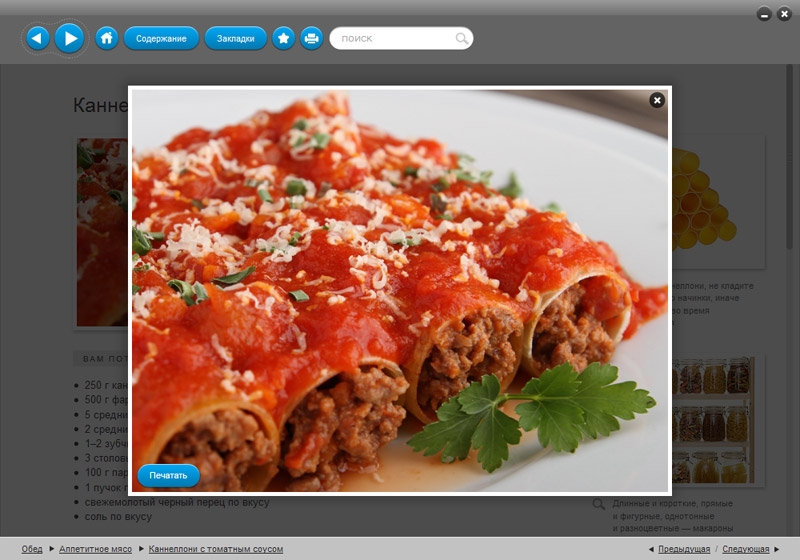The width and height of the screenshot is (800, 560).
Task: Open Каннеллони с томатным соусом breadcrumb
Action: click(216, 549)
